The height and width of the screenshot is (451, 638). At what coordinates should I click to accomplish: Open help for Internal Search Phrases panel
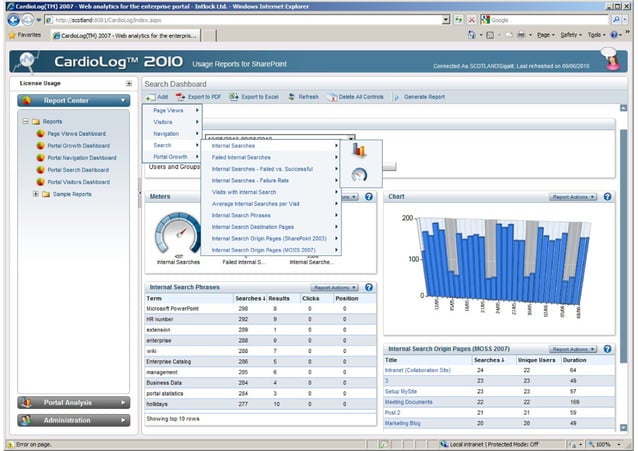(369, 287)
